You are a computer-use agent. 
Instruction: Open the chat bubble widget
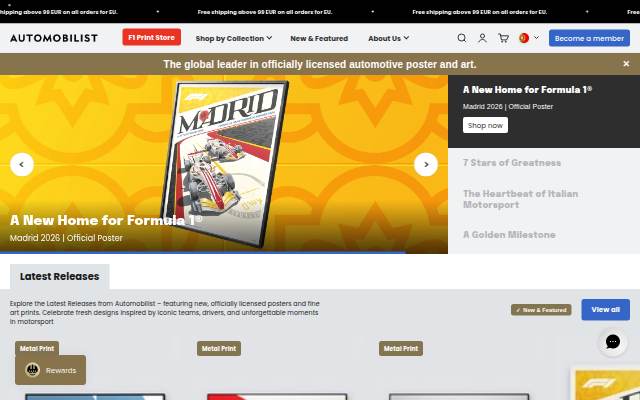pyautogui.click(x=613, y=342)
